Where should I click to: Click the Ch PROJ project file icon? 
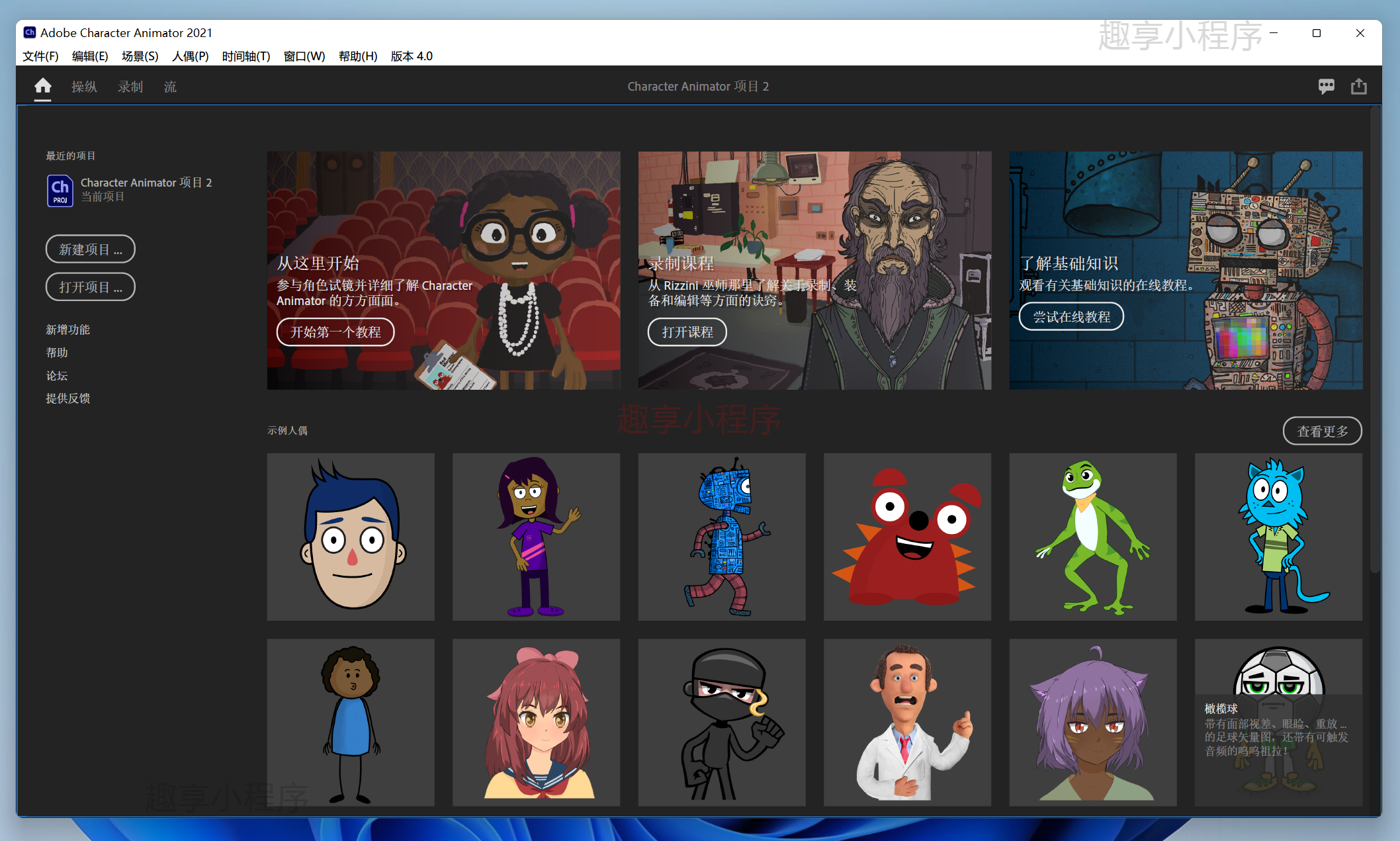pos(60,191)
